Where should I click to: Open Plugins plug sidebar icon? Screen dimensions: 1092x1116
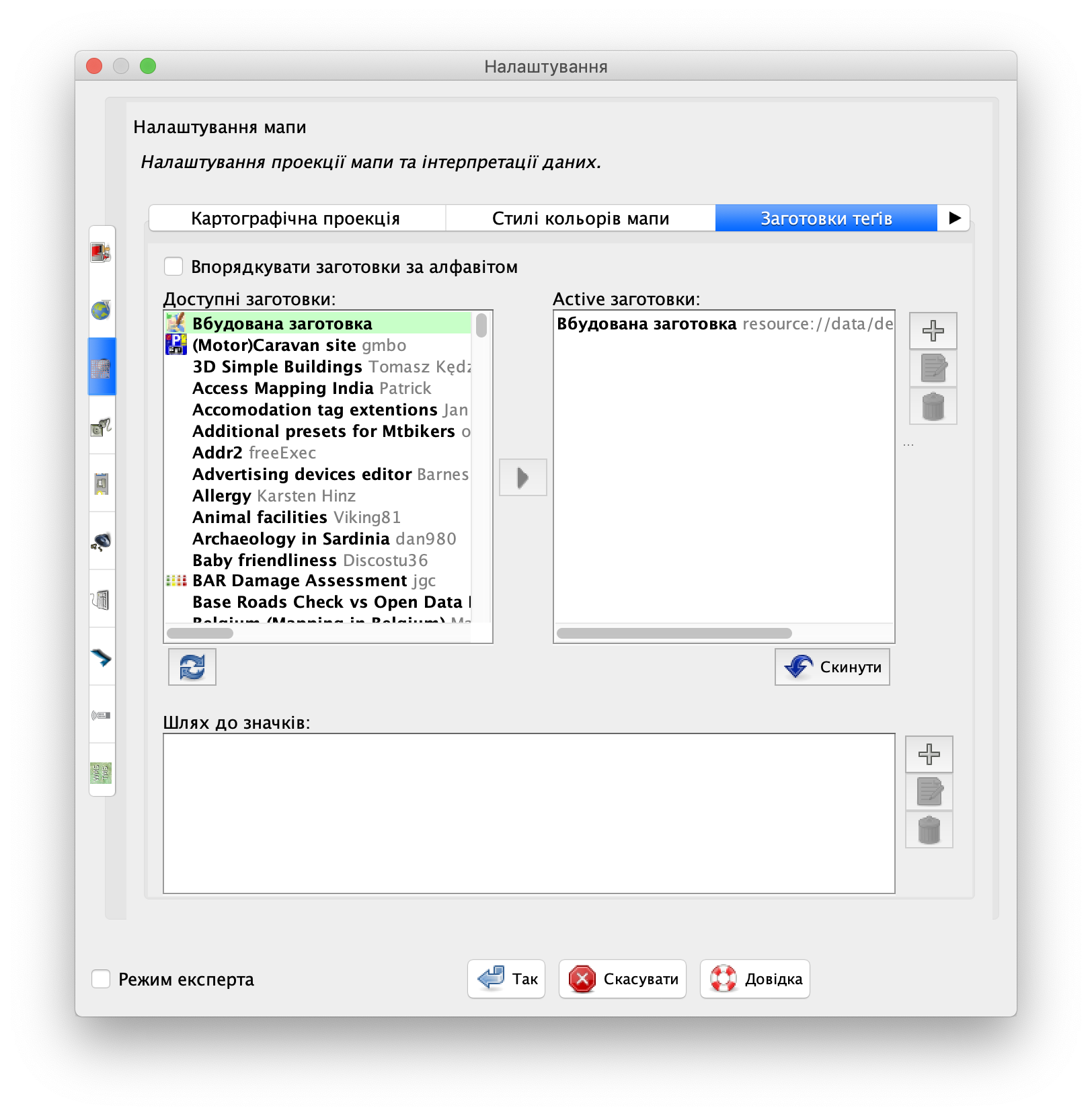pos(101,426)
